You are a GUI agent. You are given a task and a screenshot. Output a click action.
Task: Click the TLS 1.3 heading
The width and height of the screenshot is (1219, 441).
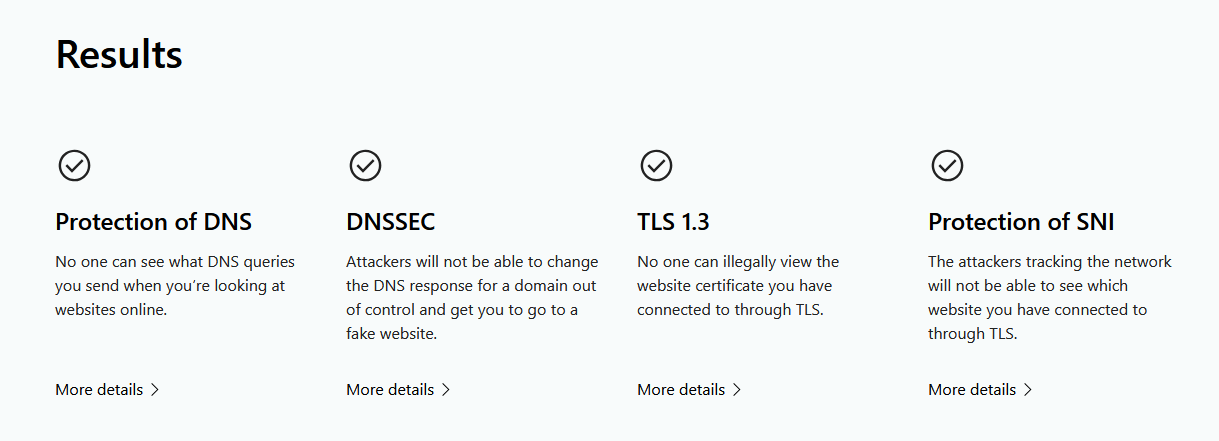[673, 222]
